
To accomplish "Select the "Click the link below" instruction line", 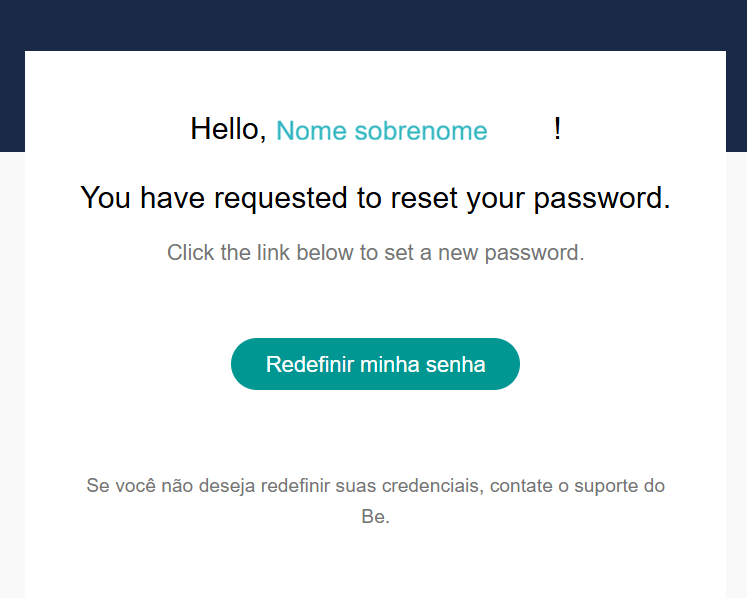I will 375,252.
